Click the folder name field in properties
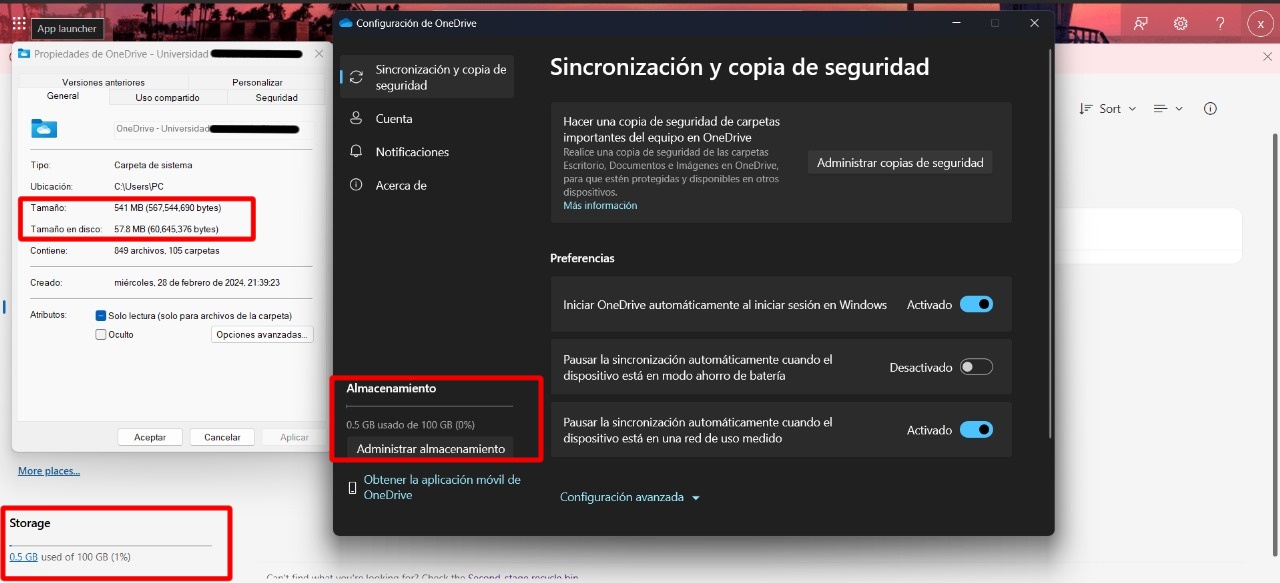This screenshot has width=1280, height=583. [213, 129]
